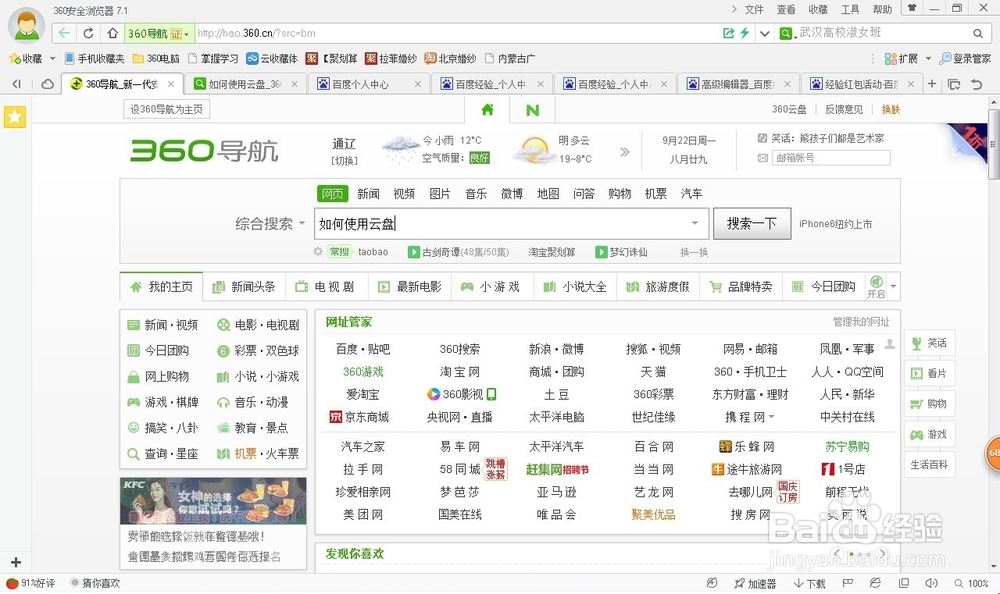This screenshot has width=1000, height=594.
Task: Toggle the 开启 switch on navigation bar
Action: (x=876, y=286)
